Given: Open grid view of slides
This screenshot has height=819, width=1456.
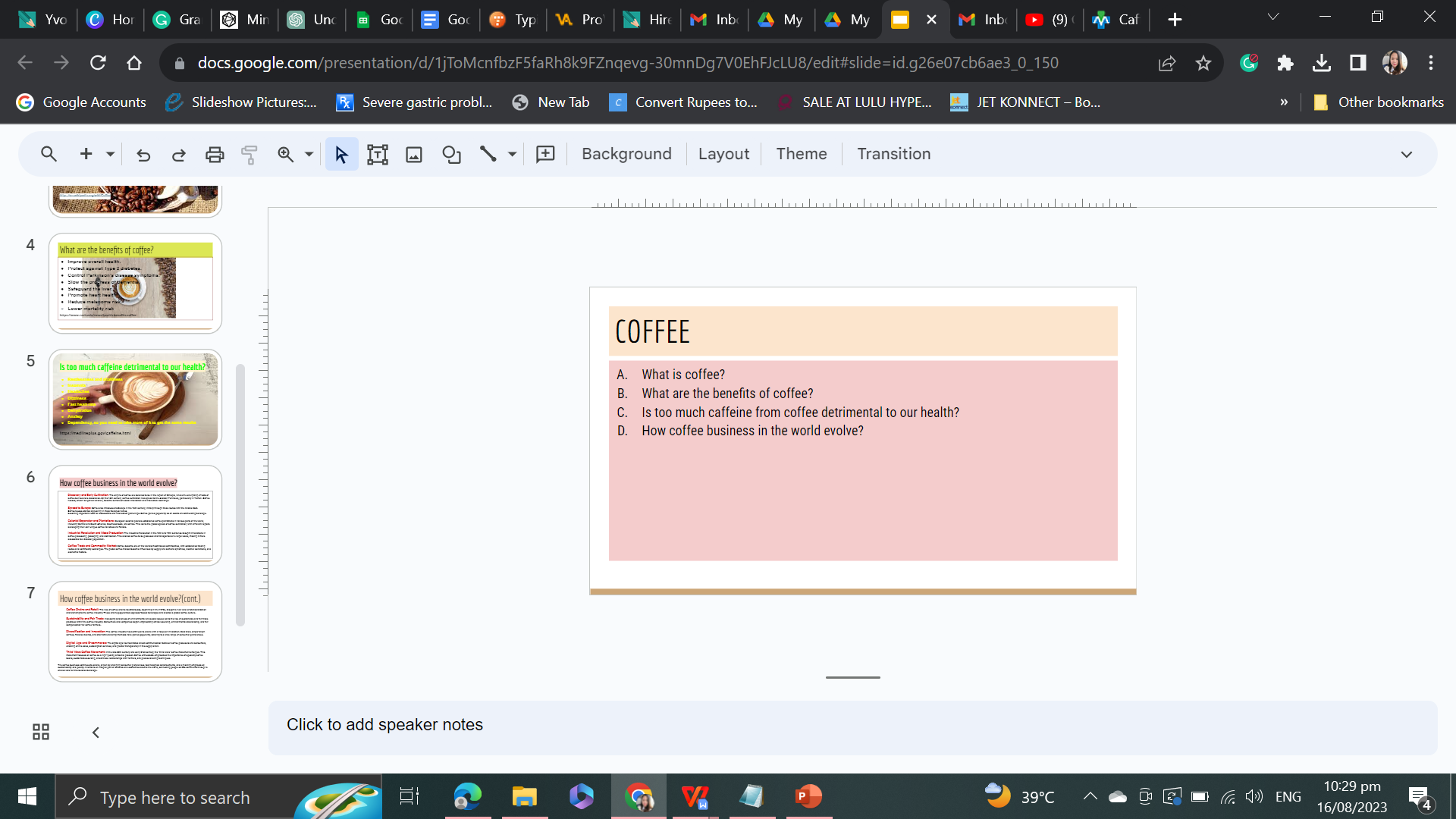Looking at the screenshot, I should (41, 732).
